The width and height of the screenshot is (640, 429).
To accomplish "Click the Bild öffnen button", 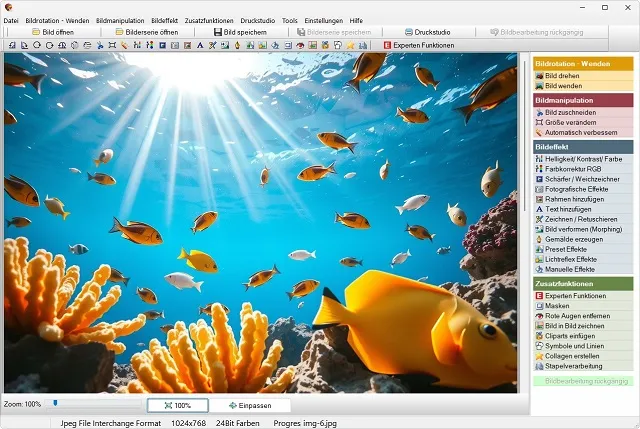I will pyautogui.click(x=53, y=32).
